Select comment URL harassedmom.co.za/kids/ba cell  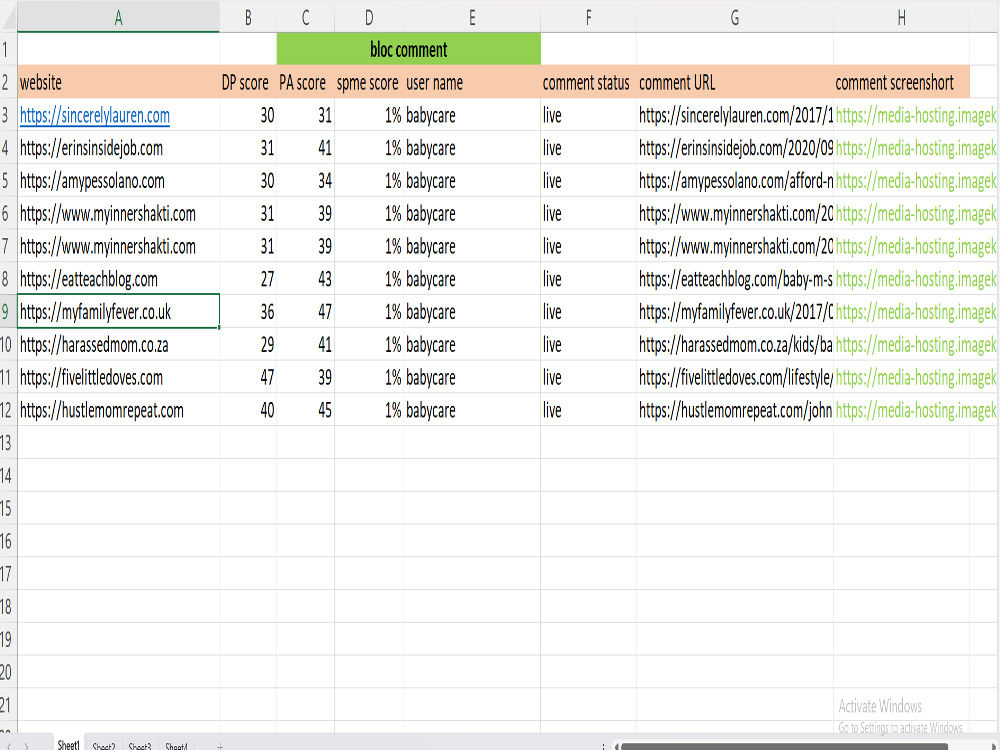pyautogui.click(x=735, y=345)
